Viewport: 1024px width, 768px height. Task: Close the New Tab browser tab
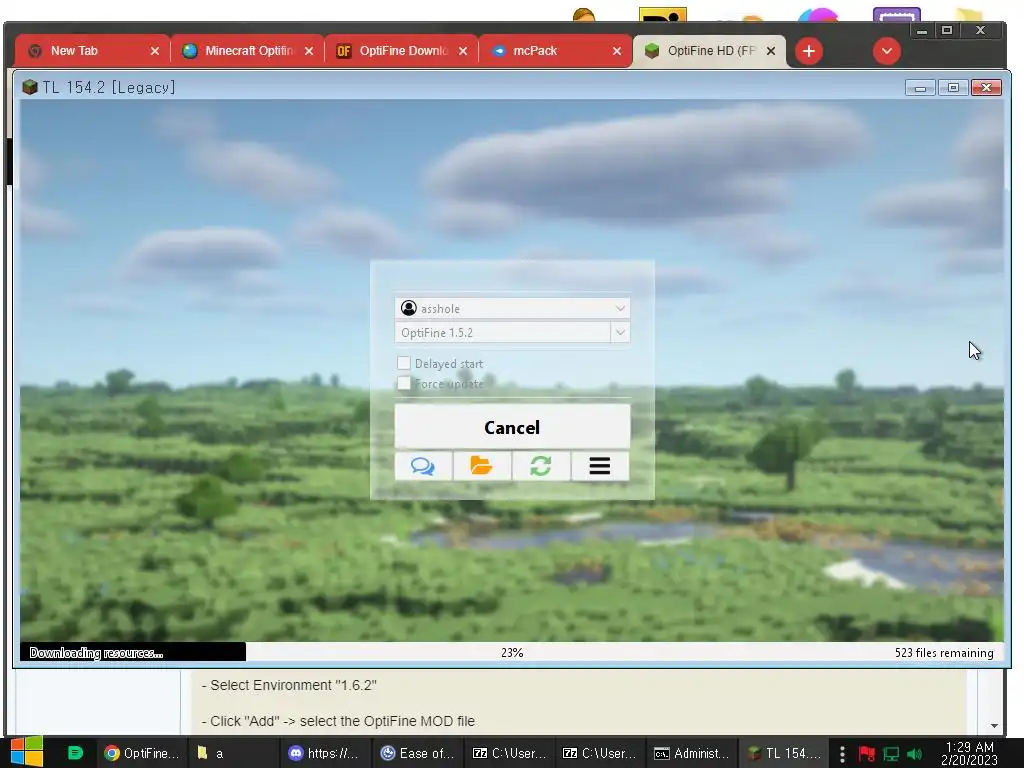(x=155, y=51)
